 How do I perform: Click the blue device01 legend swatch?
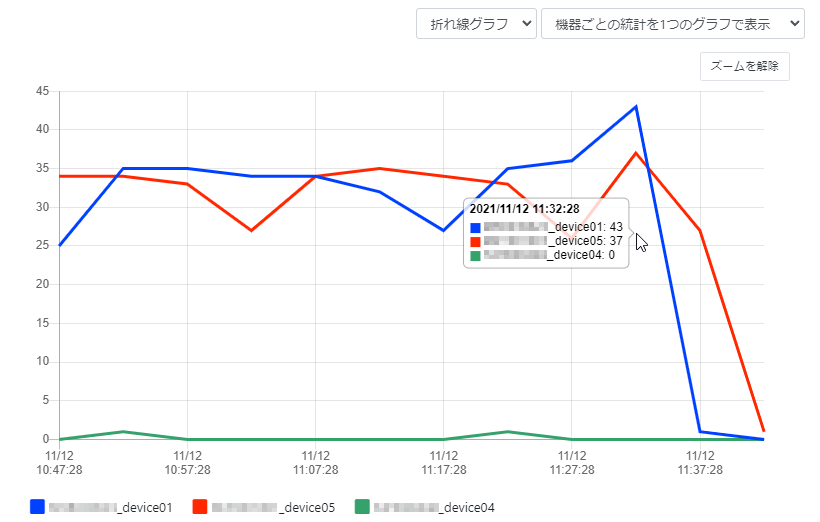(x=38, y=507)
